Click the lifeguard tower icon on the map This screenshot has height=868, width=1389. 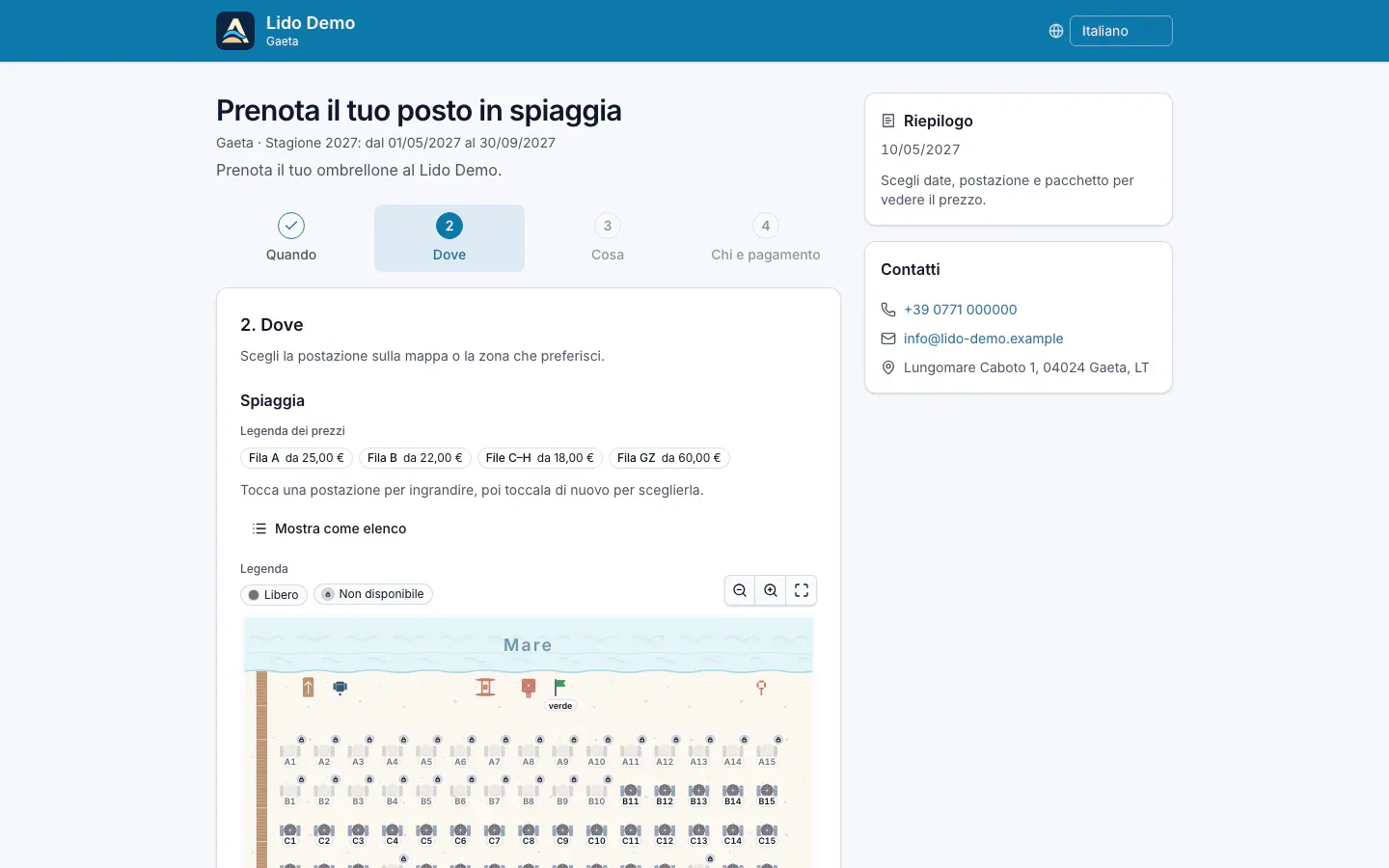pos(485,687)
